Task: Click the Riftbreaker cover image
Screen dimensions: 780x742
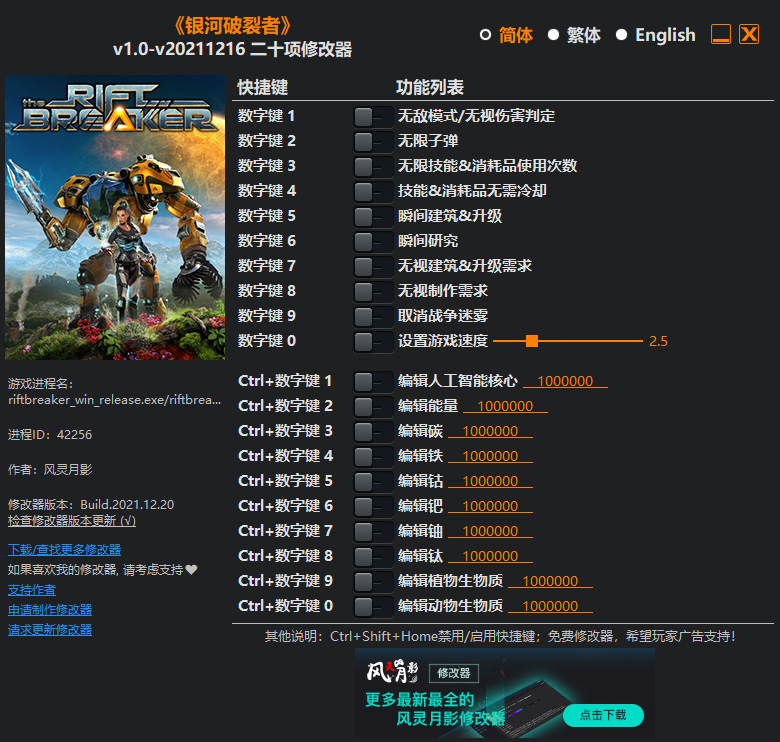Action: [115, 217]
